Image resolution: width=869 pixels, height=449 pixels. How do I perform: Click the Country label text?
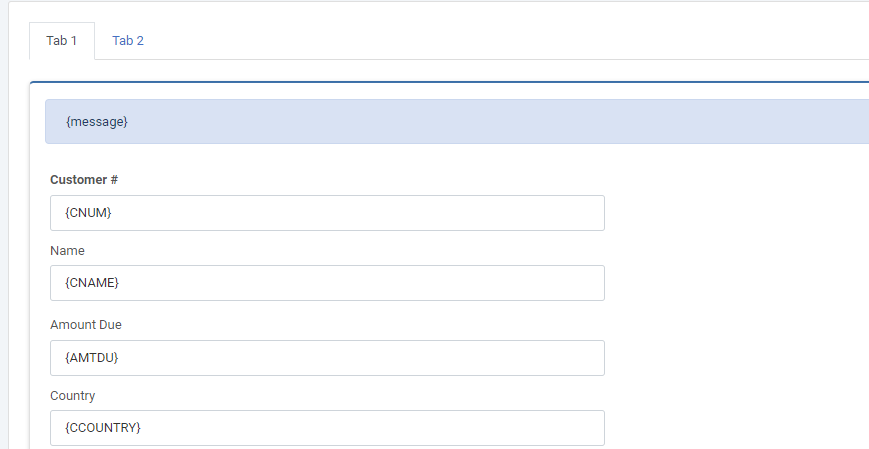(73, 396)
